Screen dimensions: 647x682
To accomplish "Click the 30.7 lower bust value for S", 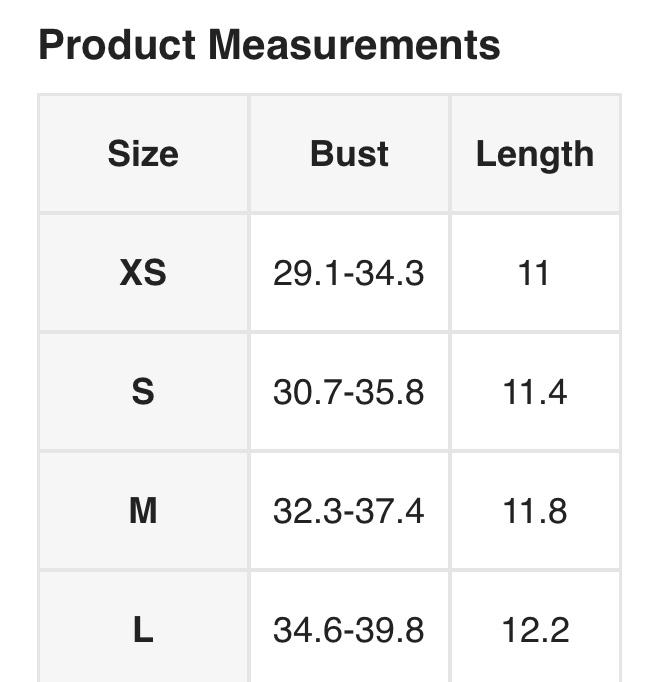I will (305, 392).
